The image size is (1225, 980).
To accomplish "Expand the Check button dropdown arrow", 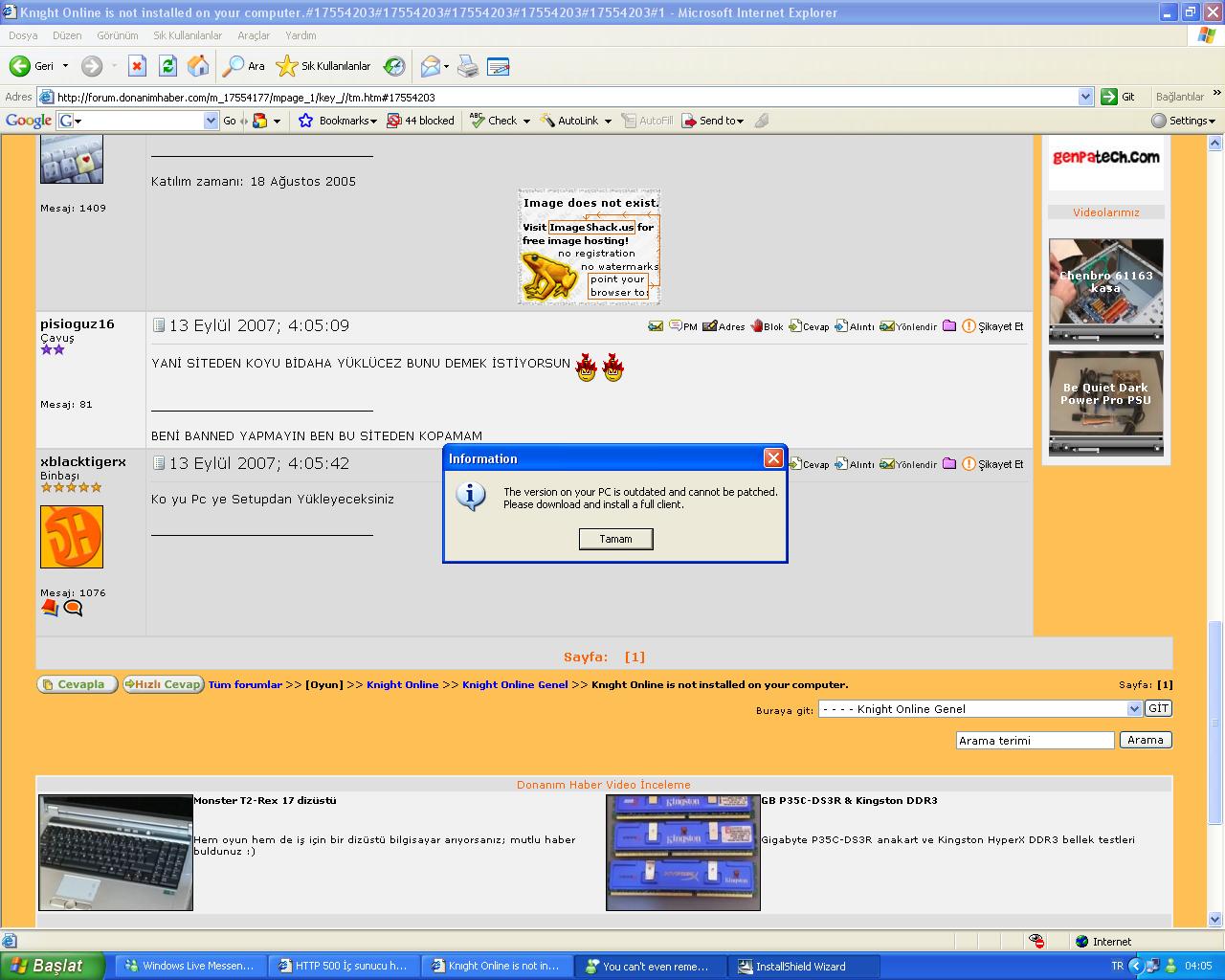I will click(526, 122).
